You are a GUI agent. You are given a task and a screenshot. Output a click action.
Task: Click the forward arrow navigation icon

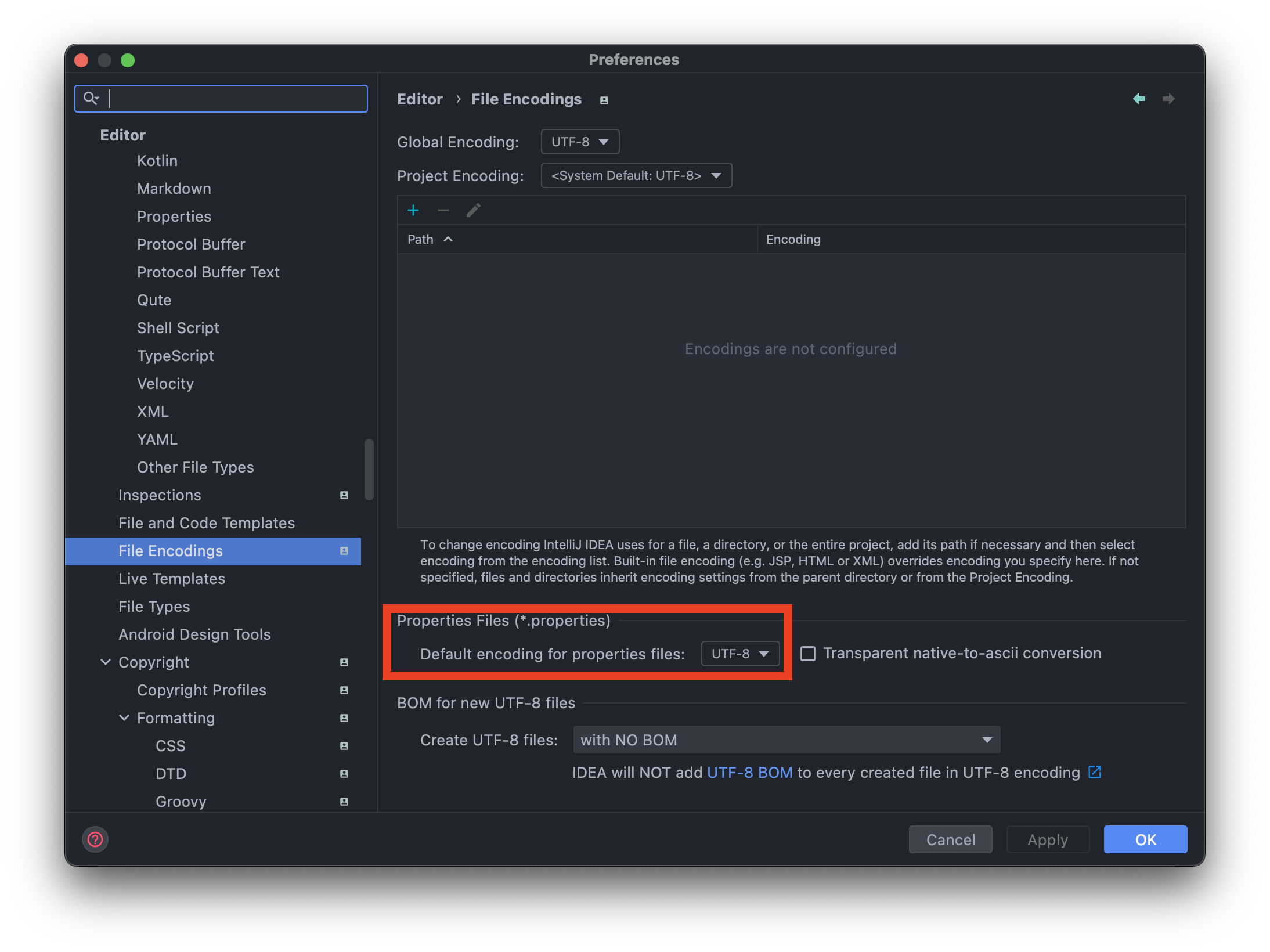(x=1168, y=99)
